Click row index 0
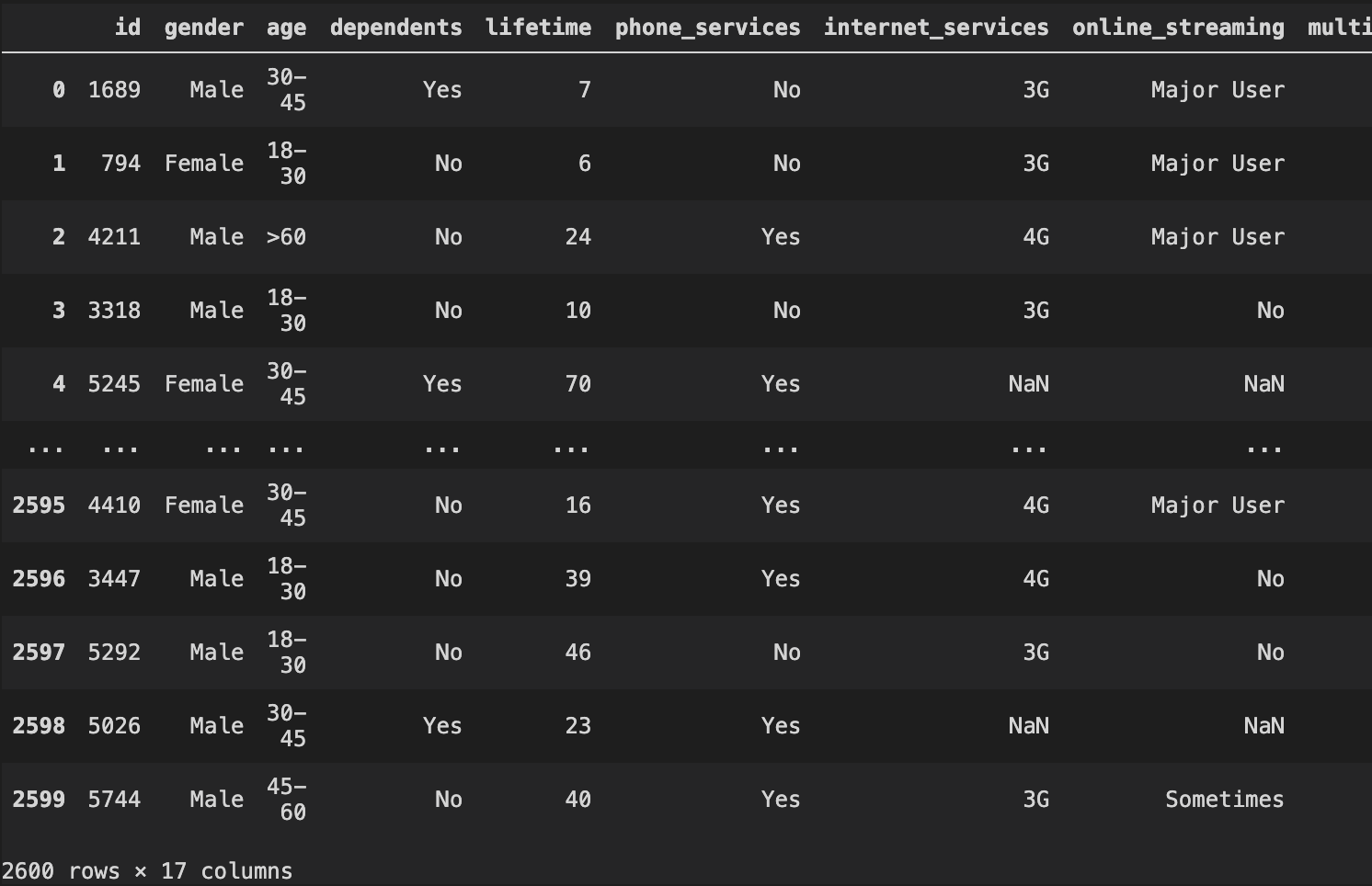 tap(58, 89)
